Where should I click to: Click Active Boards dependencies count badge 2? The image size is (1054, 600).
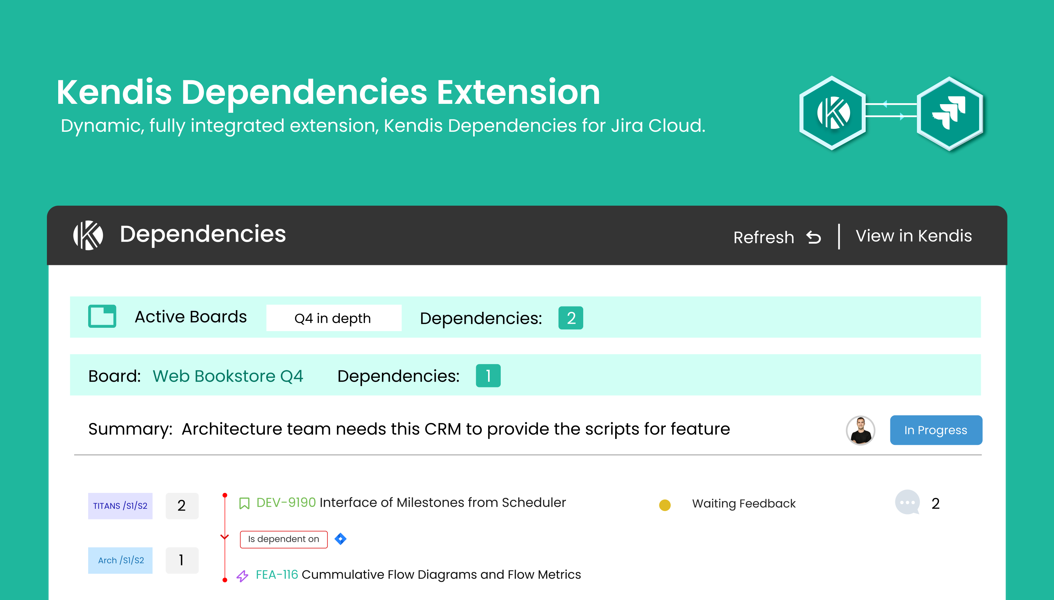(571, 318)
